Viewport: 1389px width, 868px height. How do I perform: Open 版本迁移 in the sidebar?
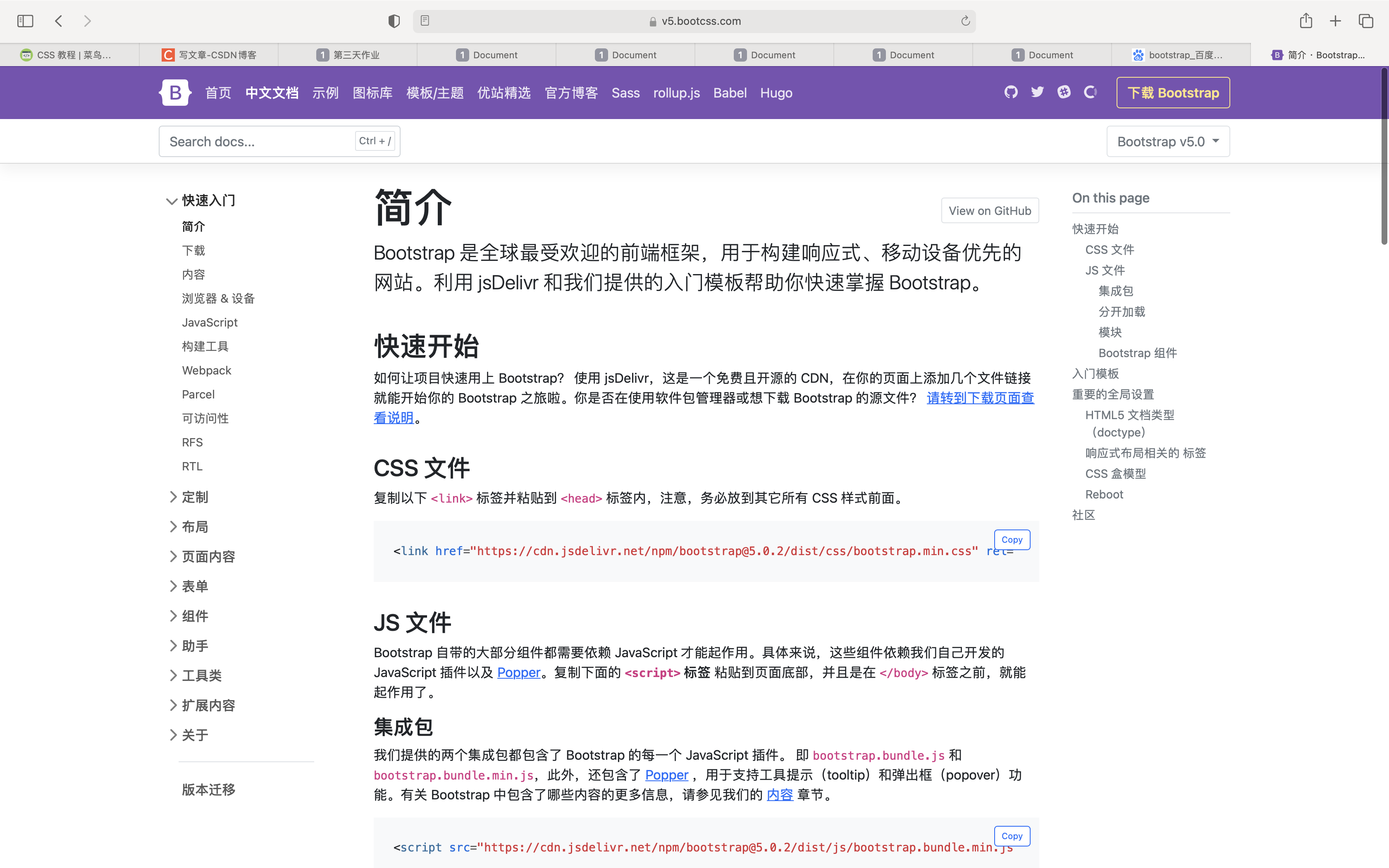(x=208, y=790)
